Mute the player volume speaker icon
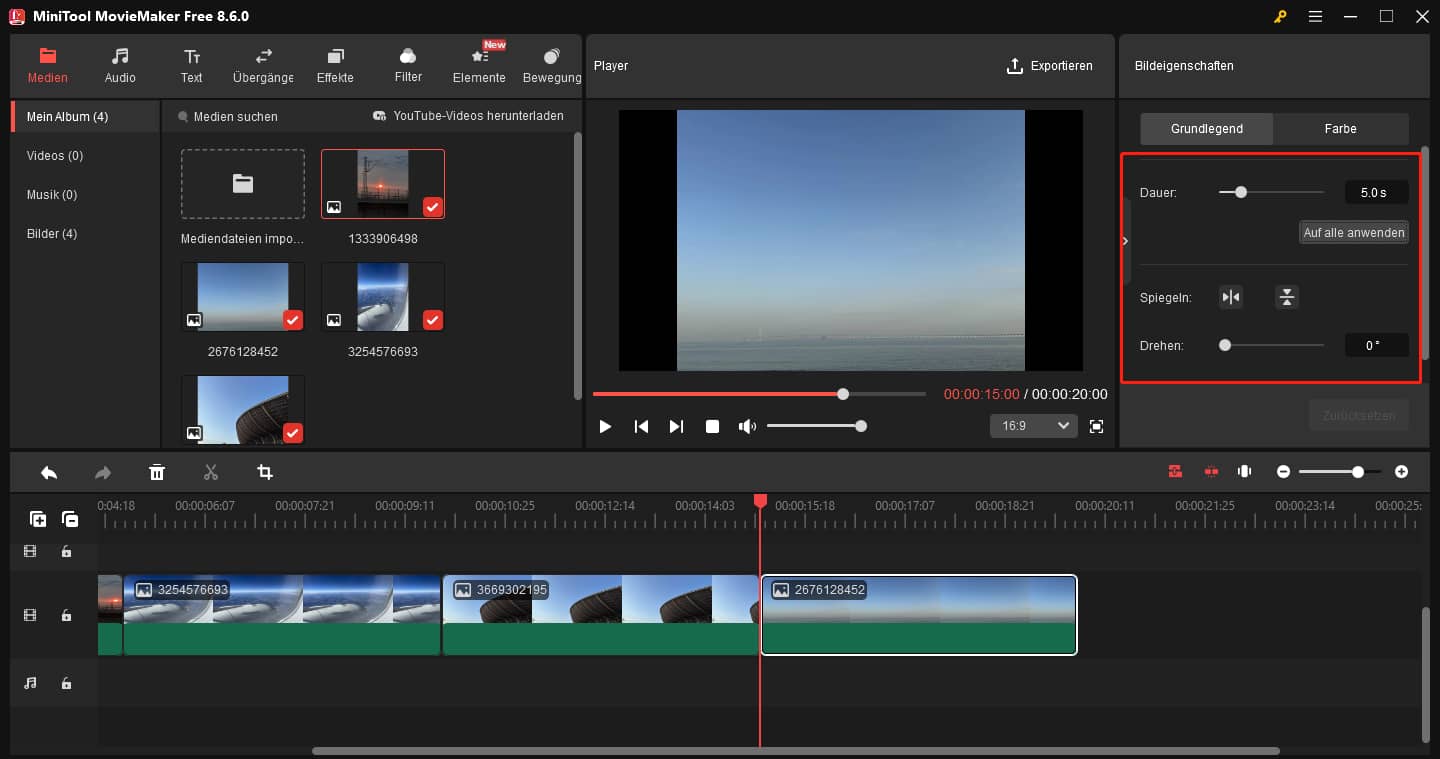 (746, 426)
